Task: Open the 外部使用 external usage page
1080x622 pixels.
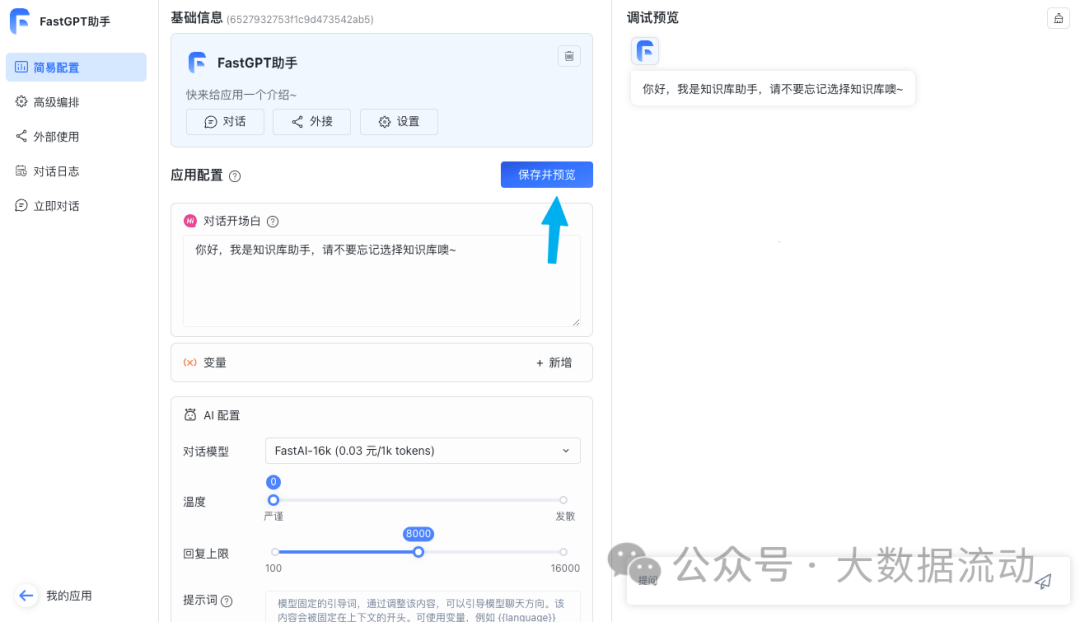Action: (x=54, y=136)
